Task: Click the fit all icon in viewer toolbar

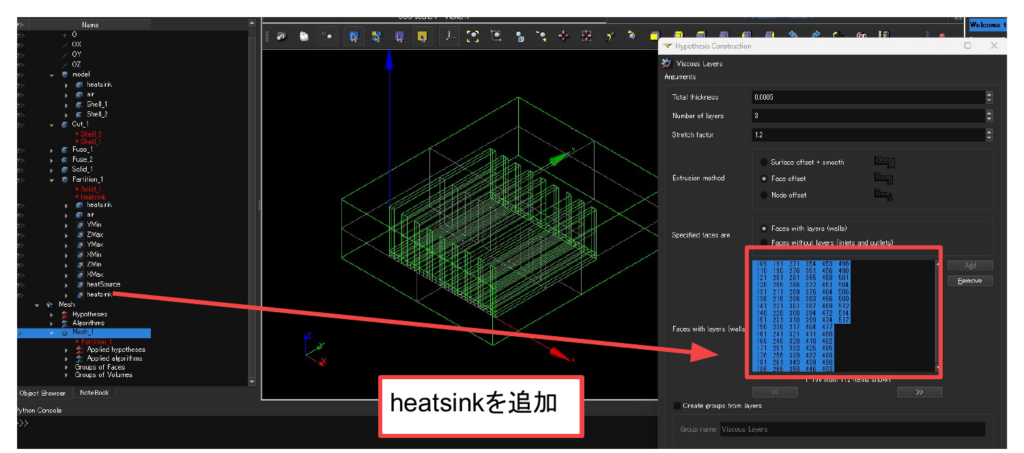Action: 472,37
